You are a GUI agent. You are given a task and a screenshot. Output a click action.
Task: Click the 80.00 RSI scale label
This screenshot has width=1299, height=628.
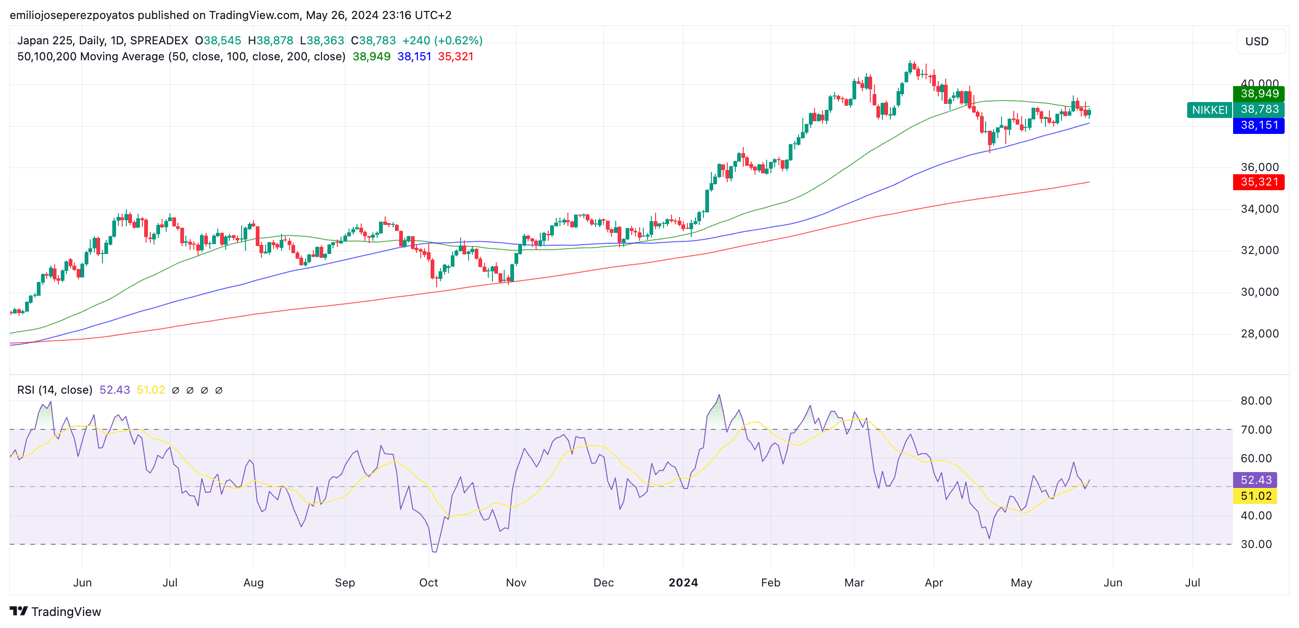1256,401
